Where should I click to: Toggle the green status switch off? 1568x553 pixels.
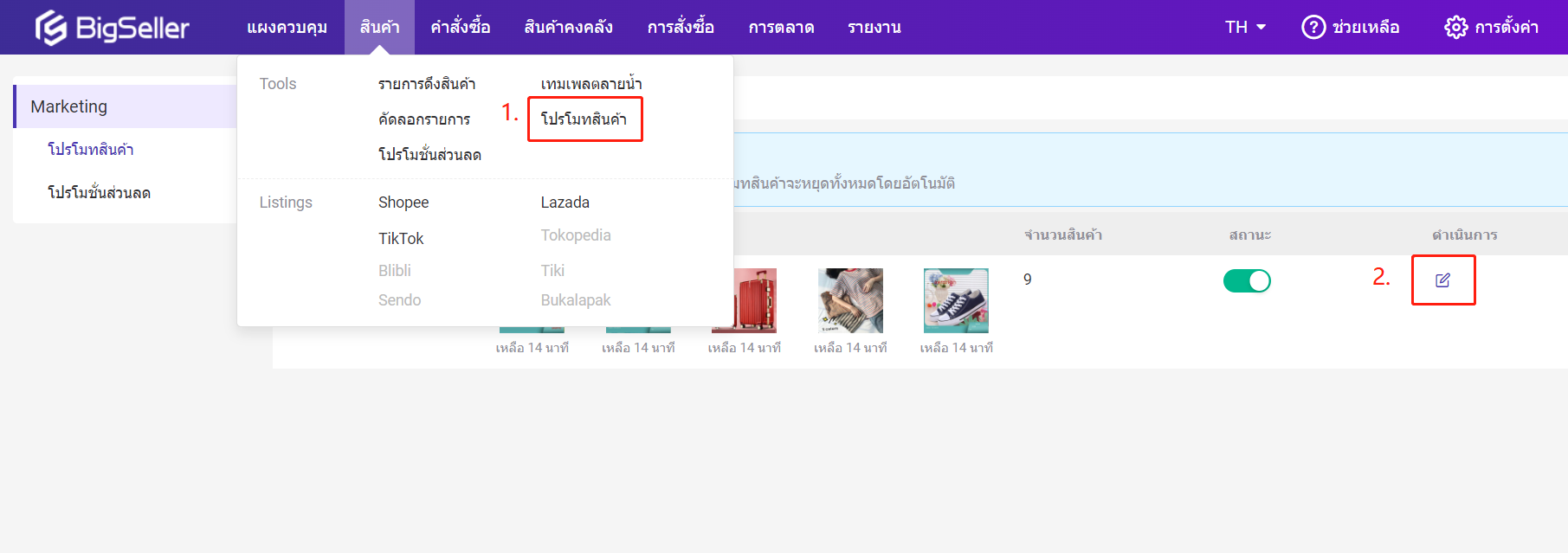click(1247, 281)
